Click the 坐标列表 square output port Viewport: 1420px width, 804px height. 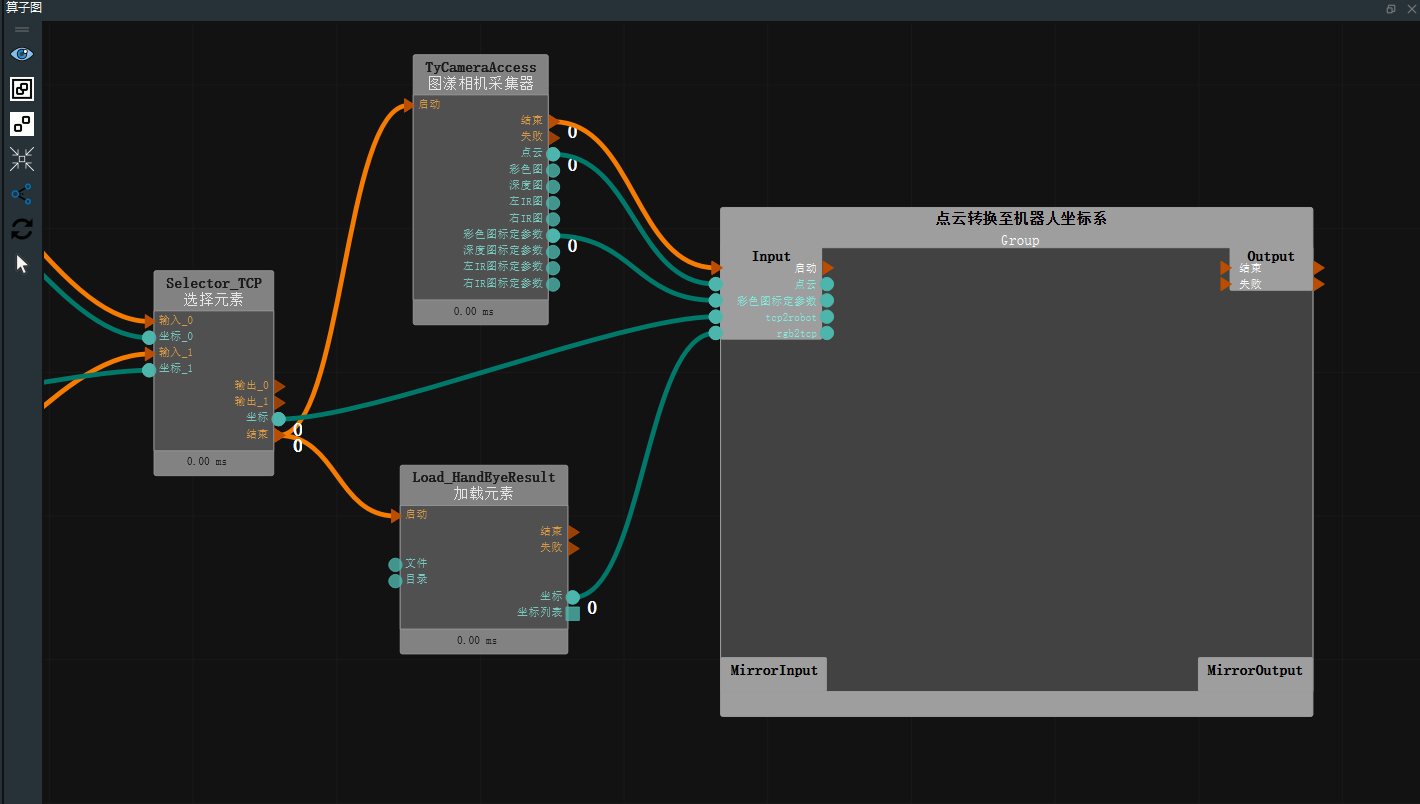tap(572, 613)
